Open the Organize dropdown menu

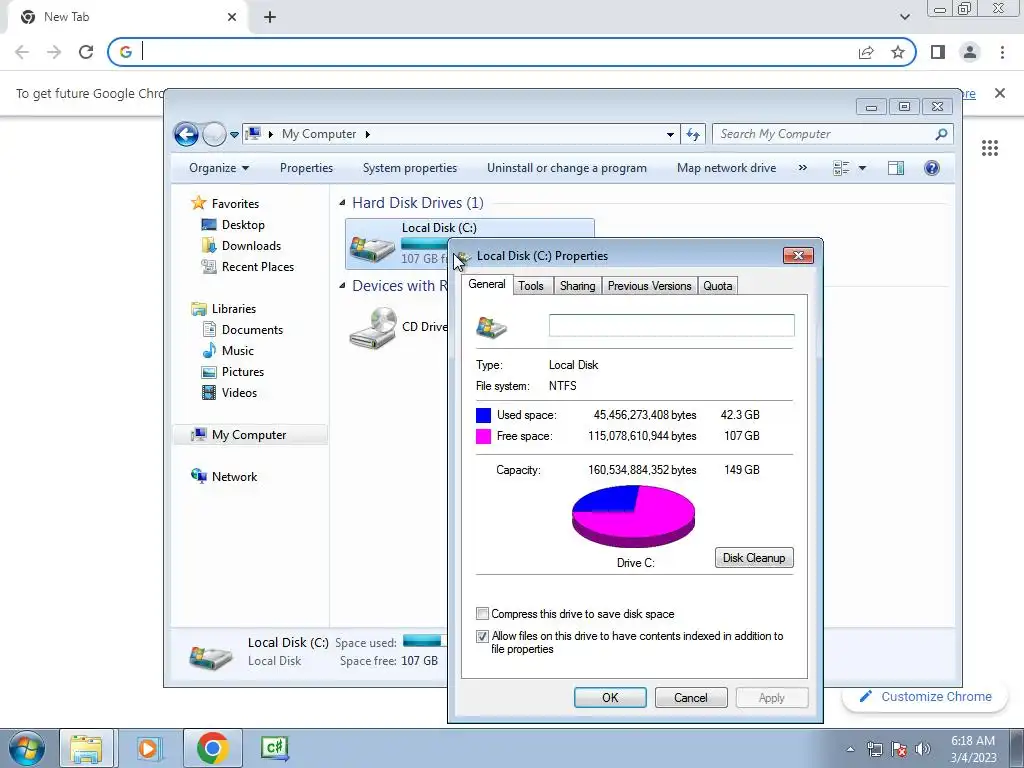(x=219, y=168)
